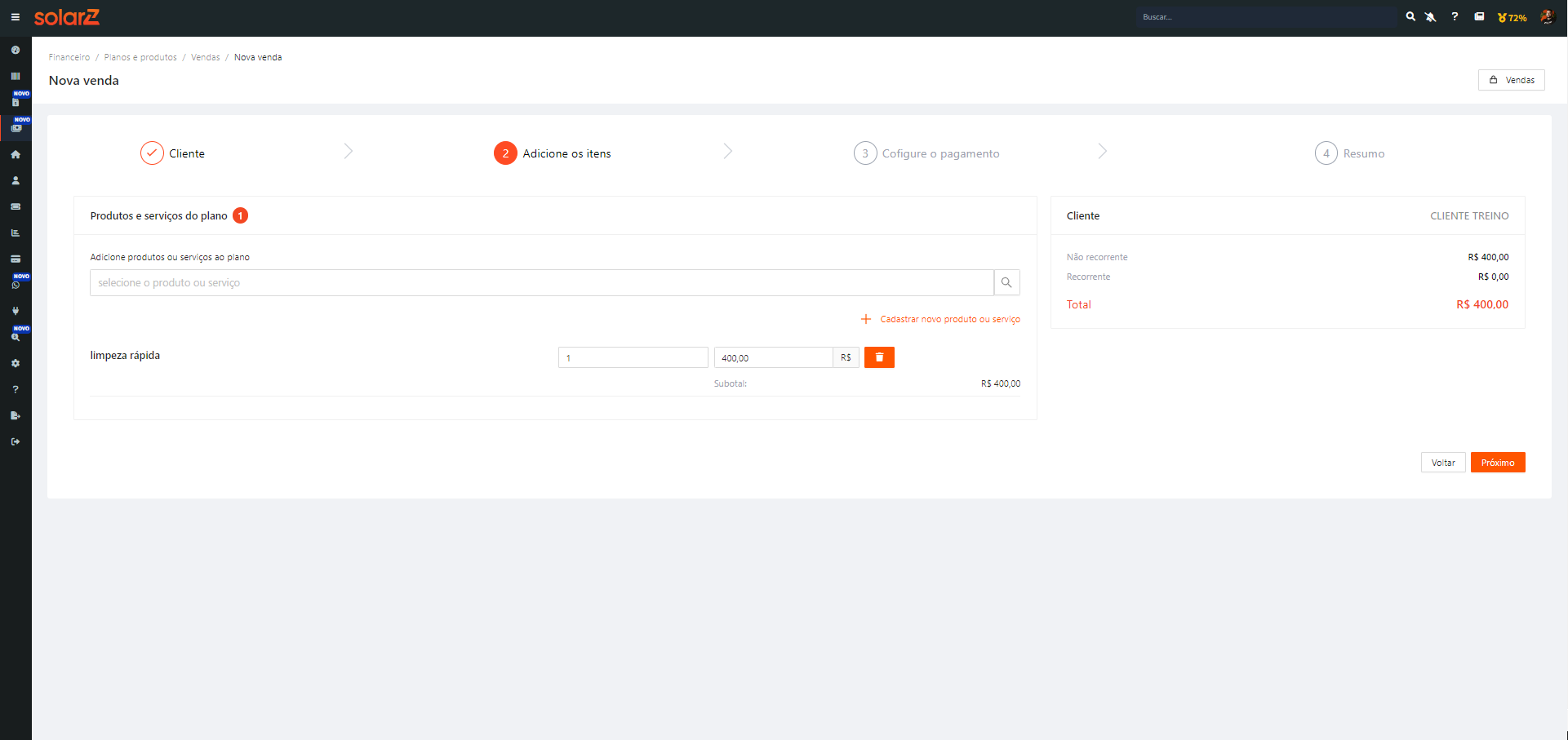Click the Próximo button

coord(1497,463)
